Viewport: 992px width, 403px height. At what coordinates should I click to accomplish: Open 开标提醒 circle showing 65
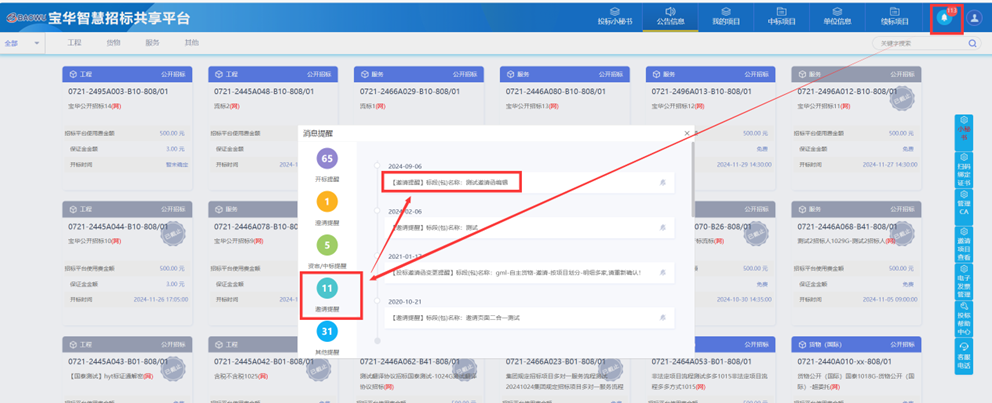[x=327, y=159]
